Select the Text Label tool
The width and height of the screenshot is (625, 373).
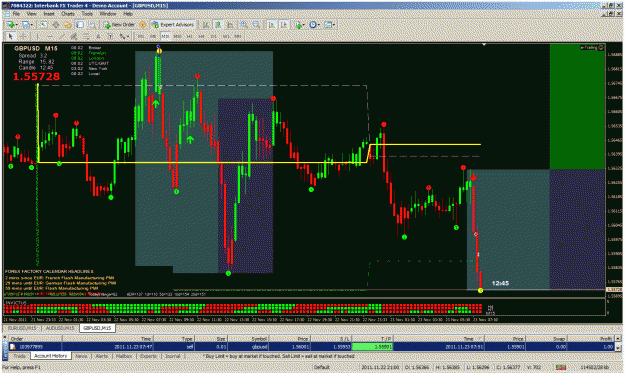tap(110, 36)
